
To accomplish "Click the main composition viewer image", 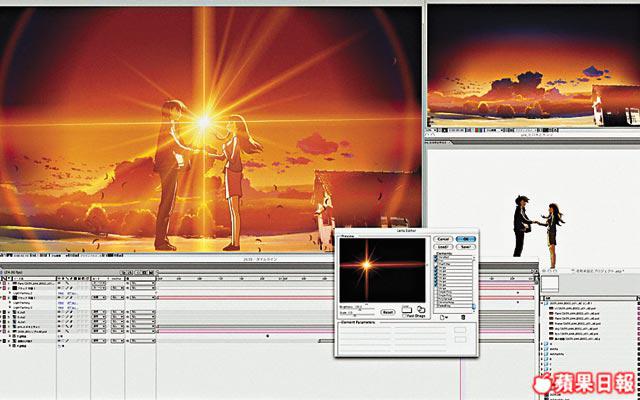I will pyautogui.click(x=211, y=129).
